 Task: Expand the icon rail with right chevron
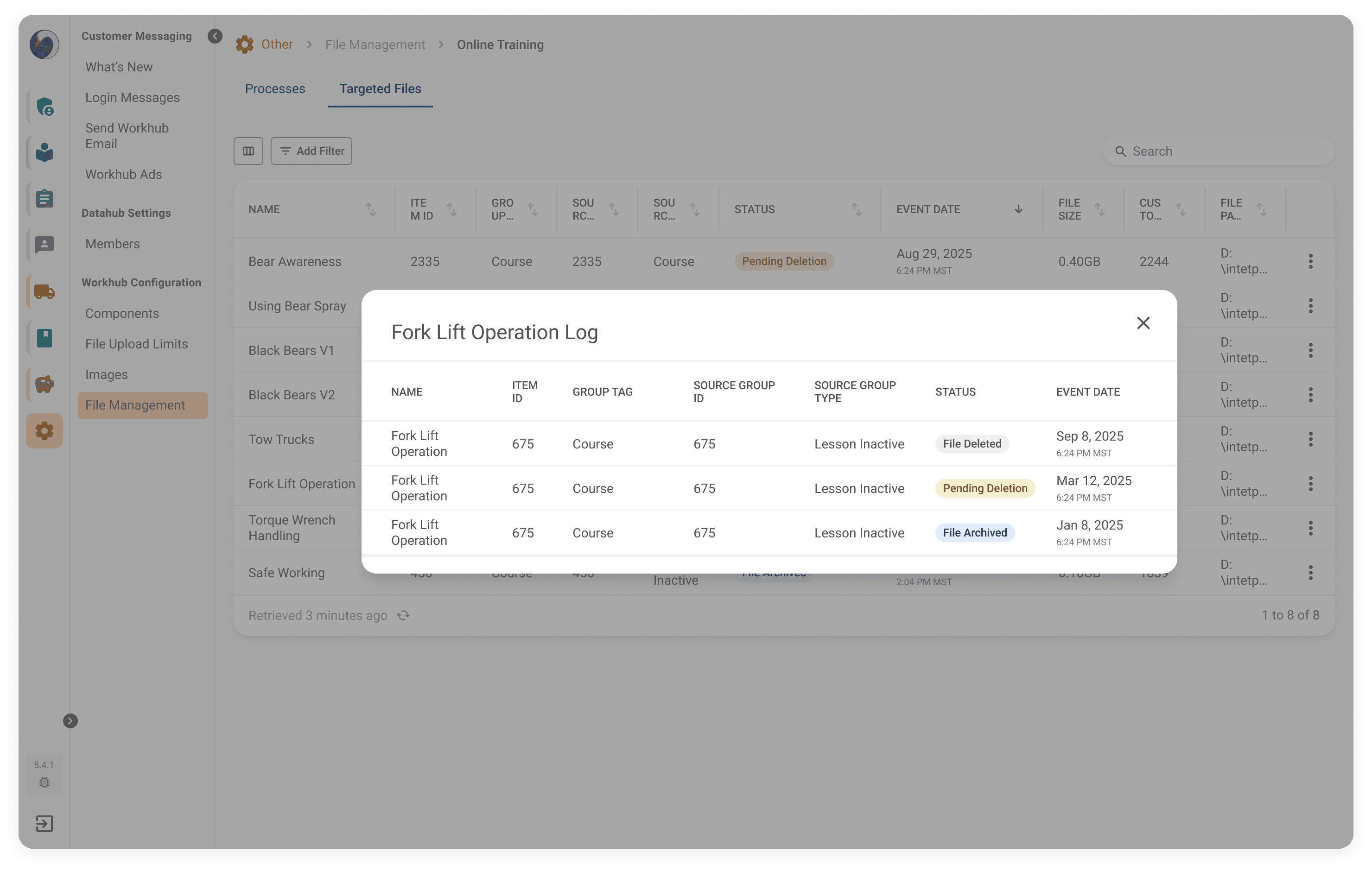70,720
